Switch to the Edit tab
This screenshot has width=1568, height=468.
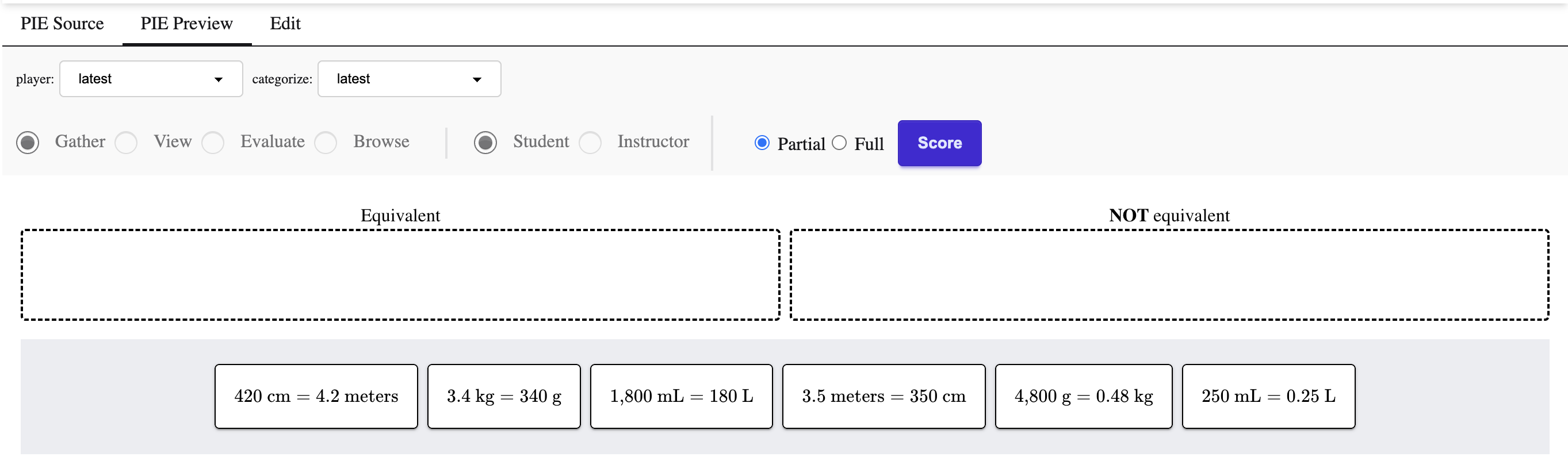[x=284, y=23]
